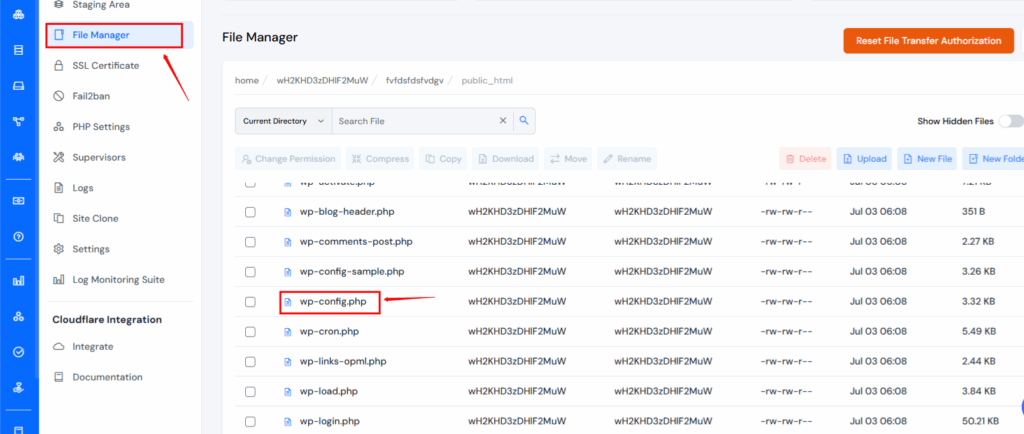Enable the Show Hidden Files switch
The height and width of the screenshot is (434, 1024).
click(x=1011, y=121)
